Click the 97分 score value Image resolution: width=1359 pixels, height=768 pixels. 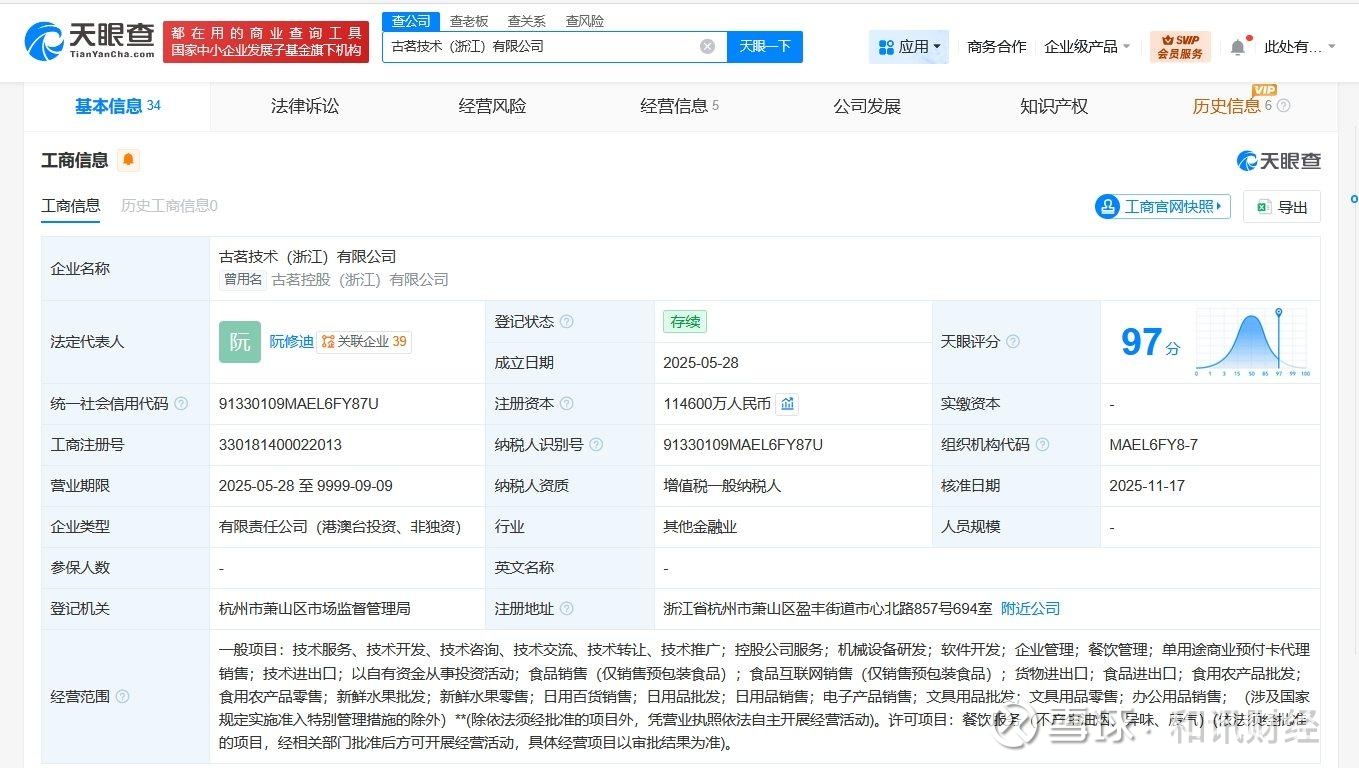pyautogui.click(x=1150, y=343)
